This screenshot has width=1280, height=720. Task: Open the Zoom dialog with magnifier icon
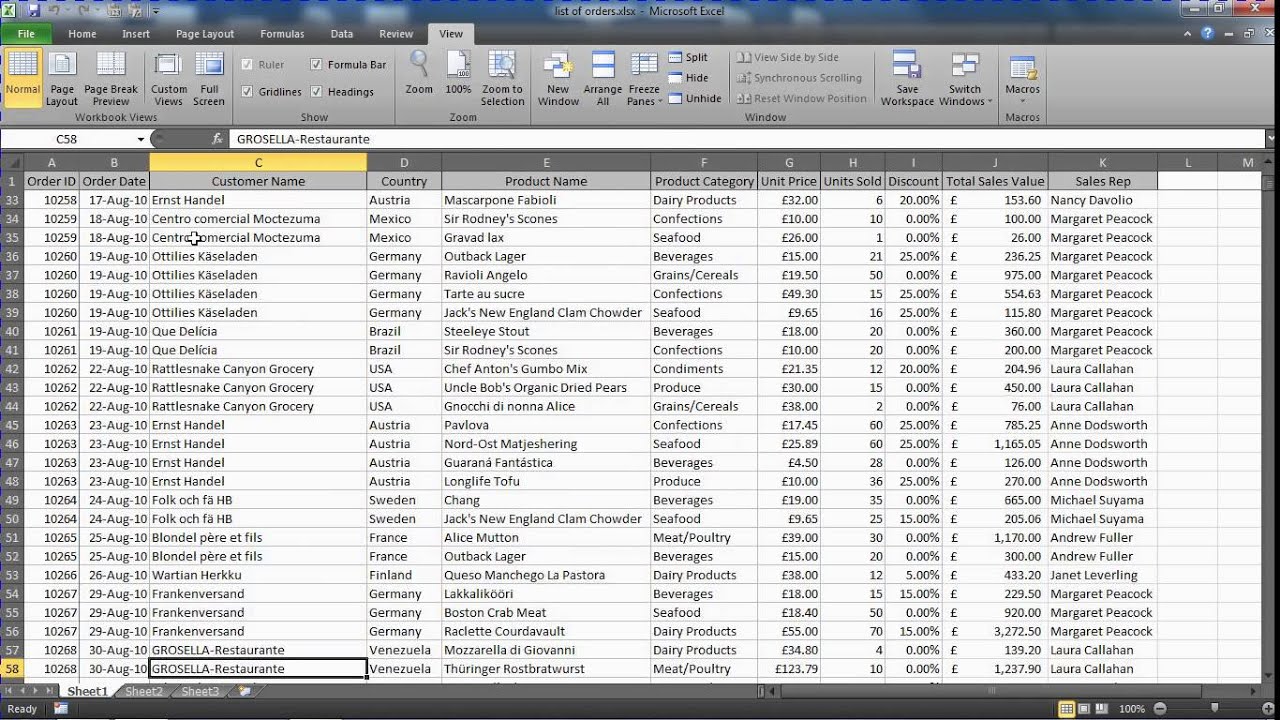click(x=419, y=73)
